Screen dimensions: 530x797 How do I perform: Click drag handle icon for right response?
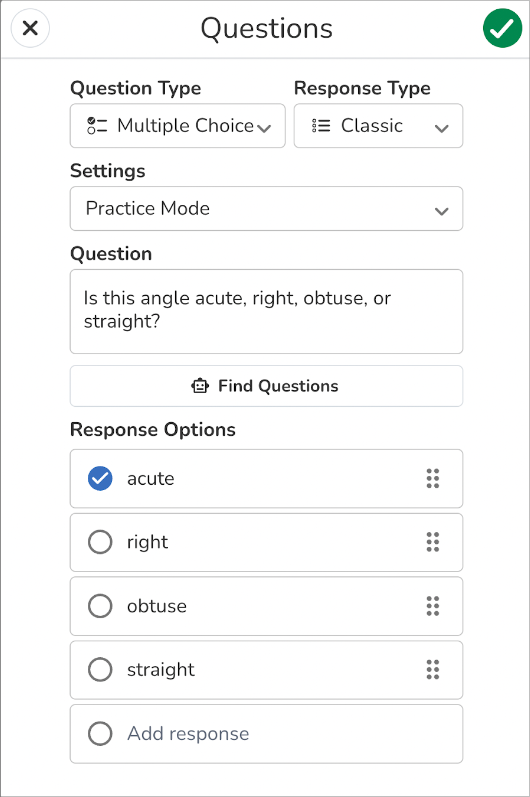pos(433,542)
